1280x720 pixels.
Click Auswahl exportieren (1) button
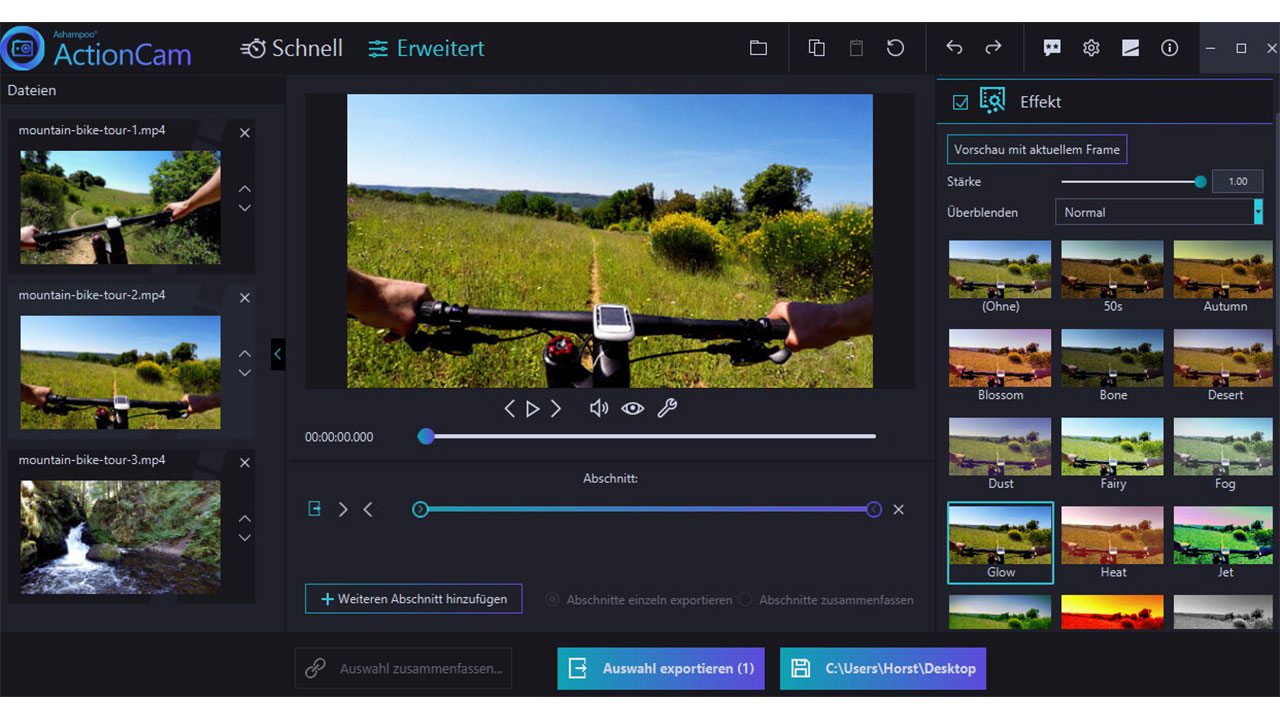(x=661, y=668)
